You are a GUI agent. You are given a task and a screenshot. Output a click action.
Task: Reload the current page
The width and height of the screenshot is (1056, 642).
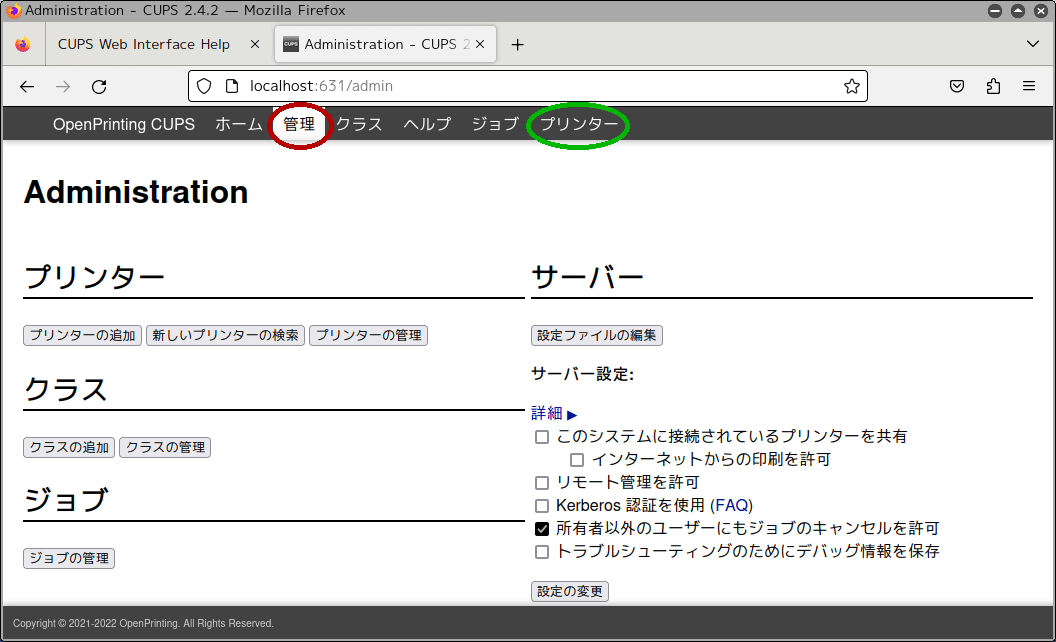click(99, 86)
